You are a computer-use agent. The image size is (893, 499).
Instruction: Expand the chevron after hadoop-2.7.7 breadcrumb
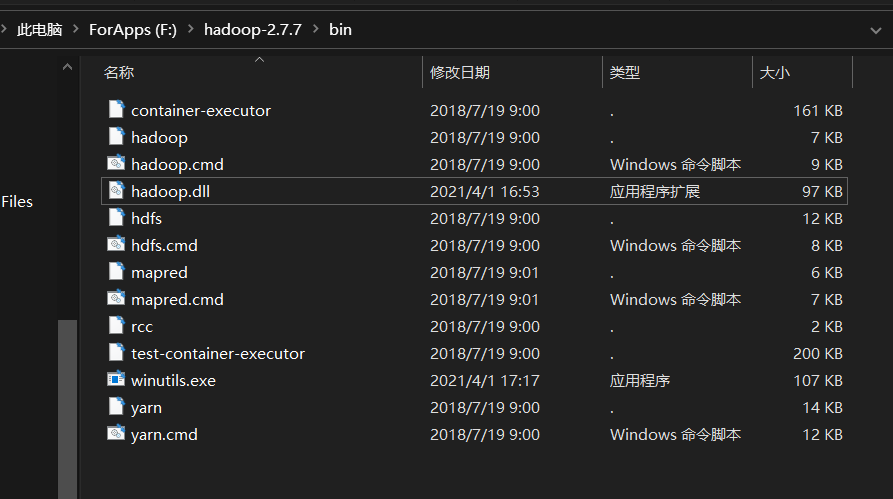pyautogui.click(x=316, y=30)
